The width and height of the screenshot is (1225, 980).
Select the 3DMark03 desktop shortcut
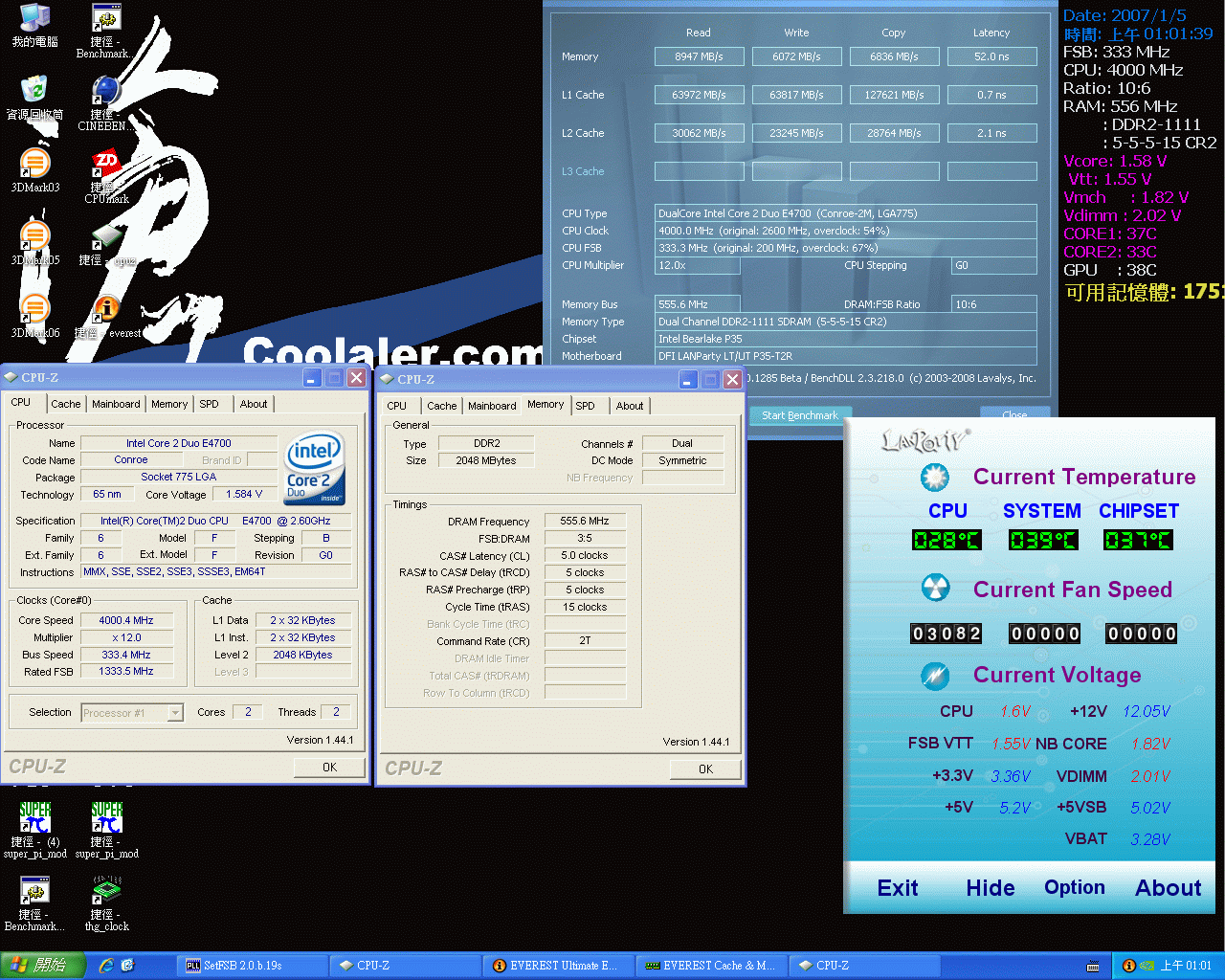pos(35,171)
